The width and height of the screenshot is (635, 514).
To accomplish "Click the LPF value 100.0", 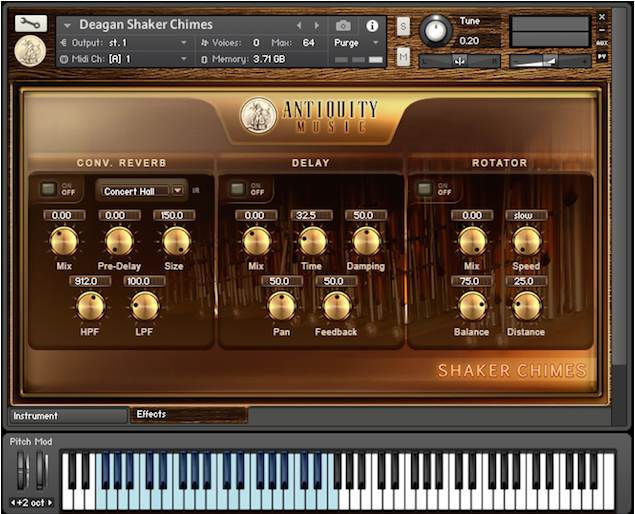I will [144, 281].
